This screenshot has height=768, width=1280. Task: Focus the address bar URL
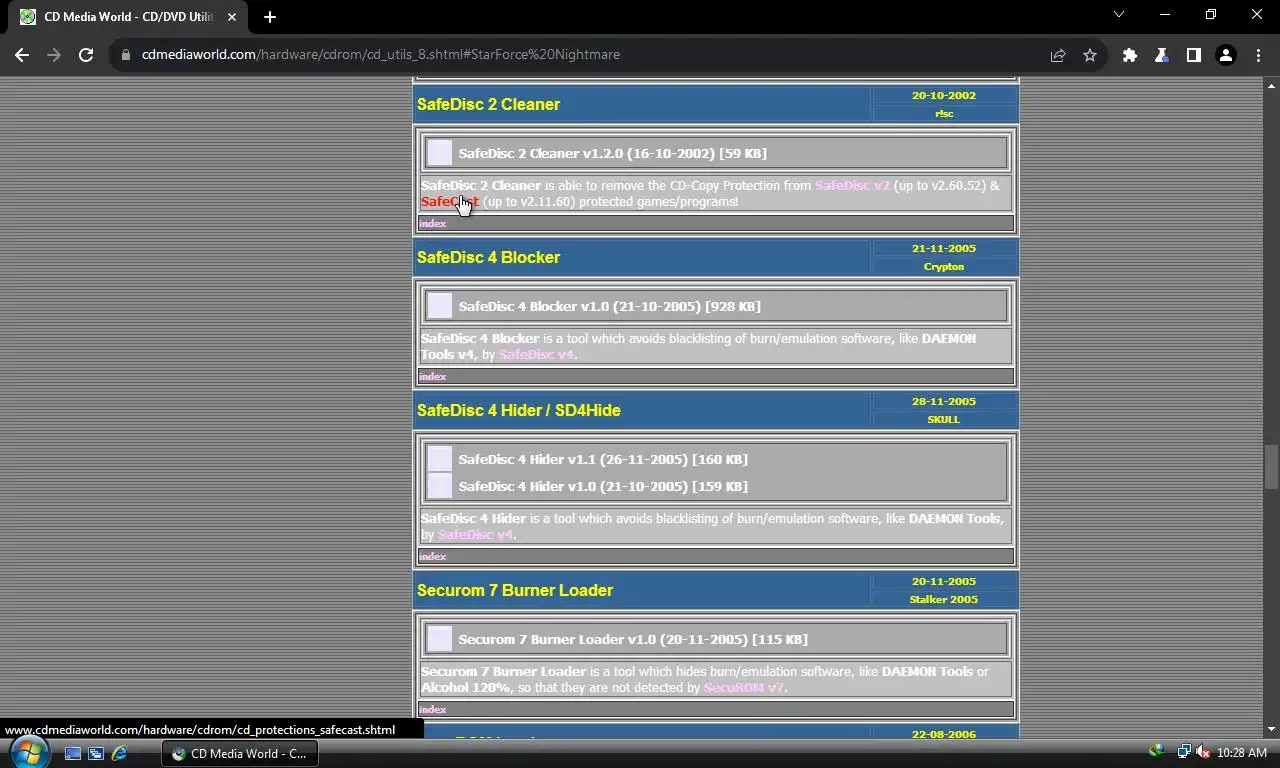coord(380,55)
